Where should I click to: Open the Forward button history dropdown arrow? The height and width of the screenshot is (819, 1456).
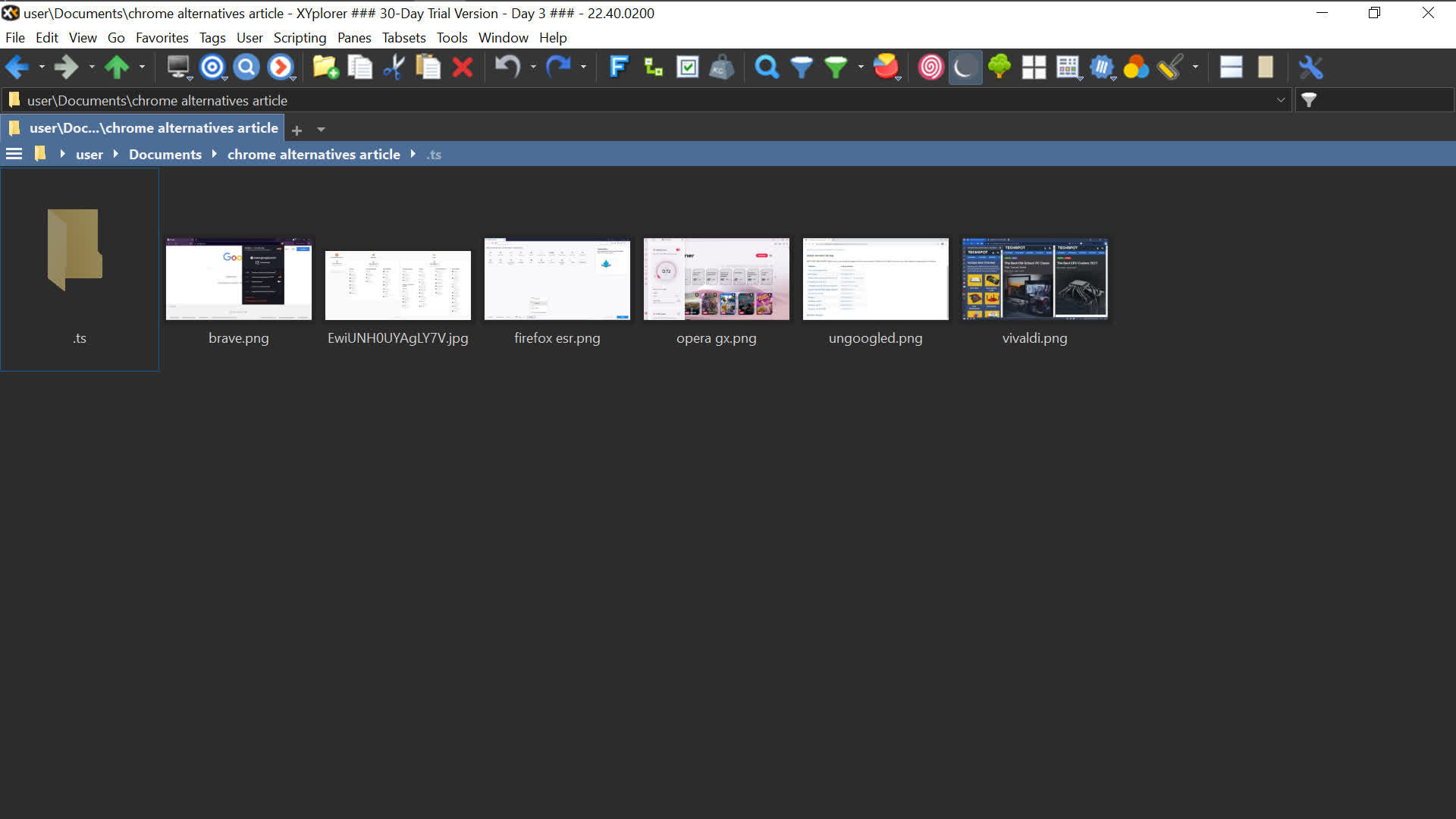click(92, 67)
